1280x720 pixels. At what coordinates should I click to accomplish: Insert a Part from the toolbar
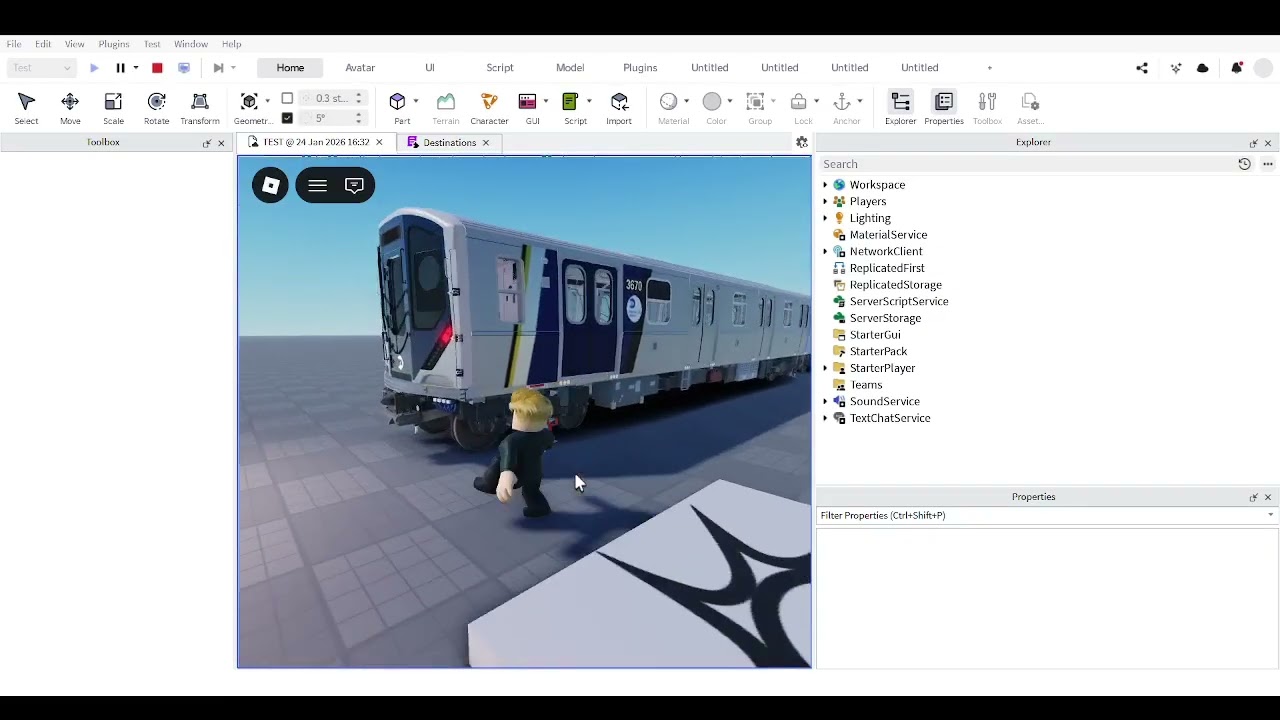click(397, 101)
